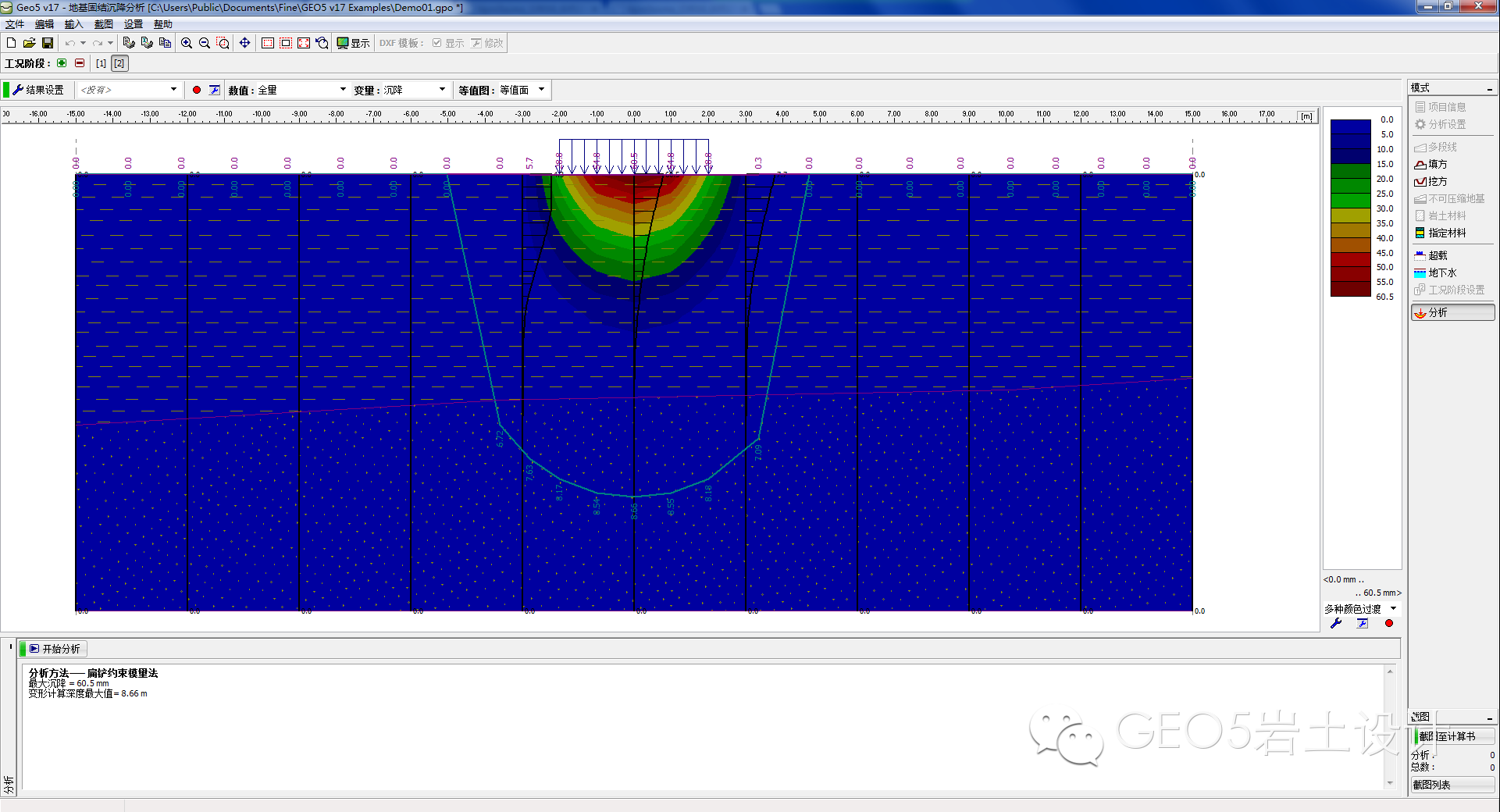
Task: Switch to construction stage [1]
Action: pos(101,63)
